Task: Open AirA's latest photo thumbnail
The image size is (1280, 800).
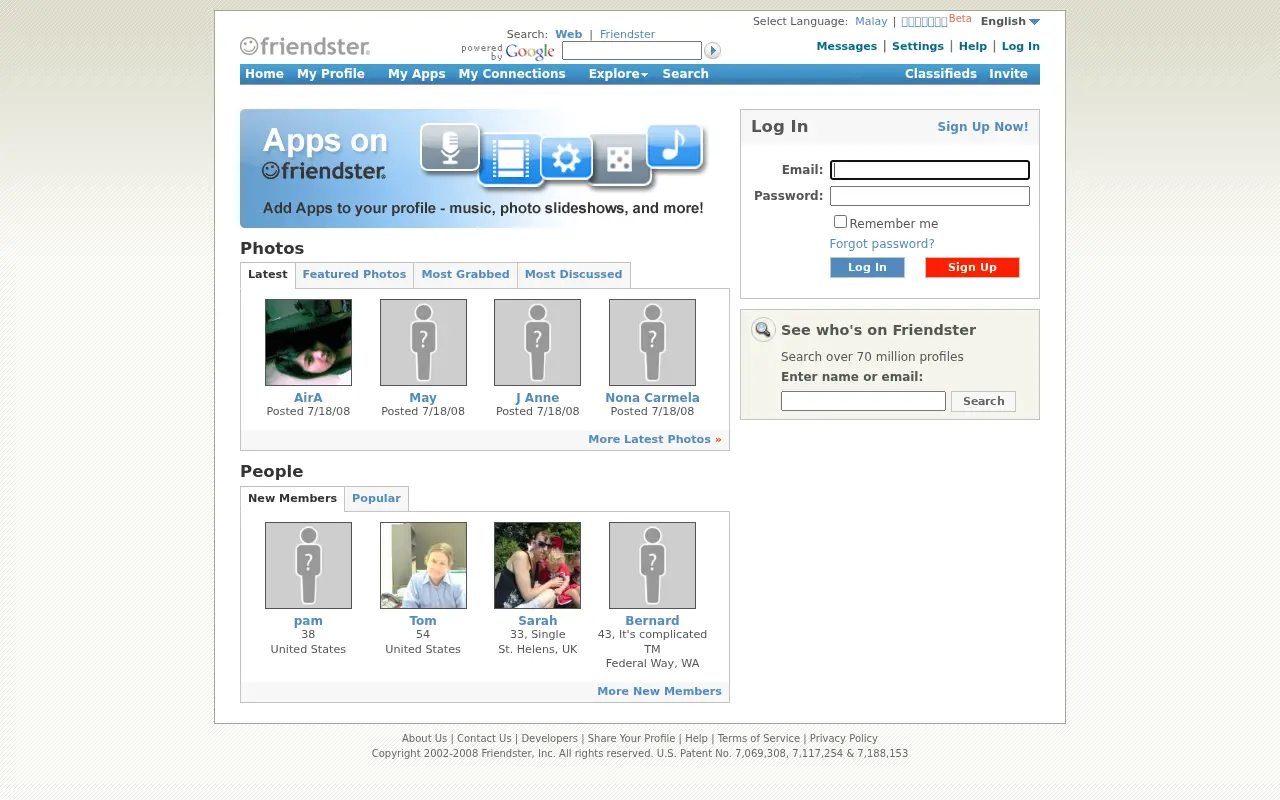Action: click(x=308, y=342)
